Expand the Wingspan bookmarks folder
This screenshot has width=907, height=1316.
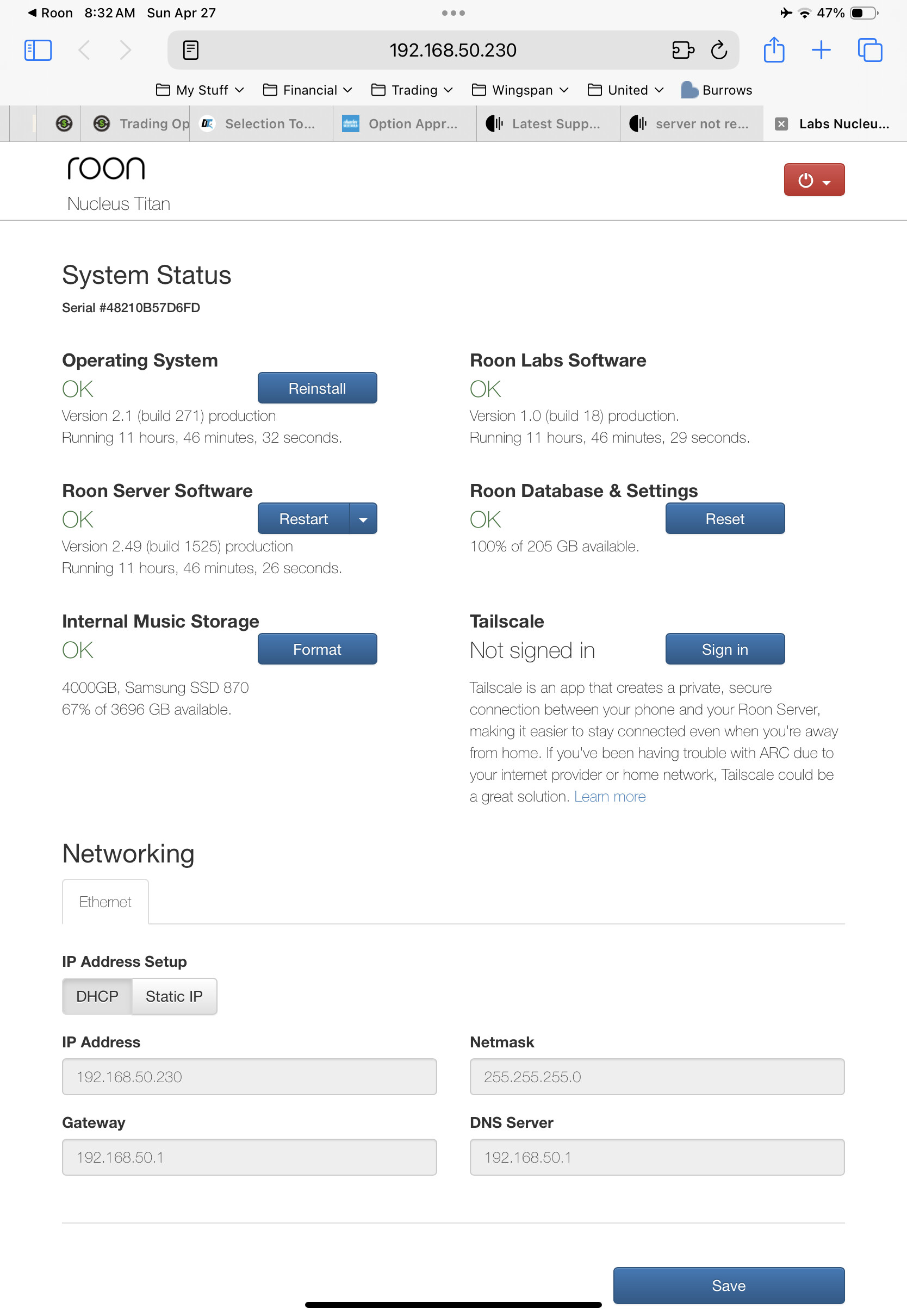[x=520, y=90]
